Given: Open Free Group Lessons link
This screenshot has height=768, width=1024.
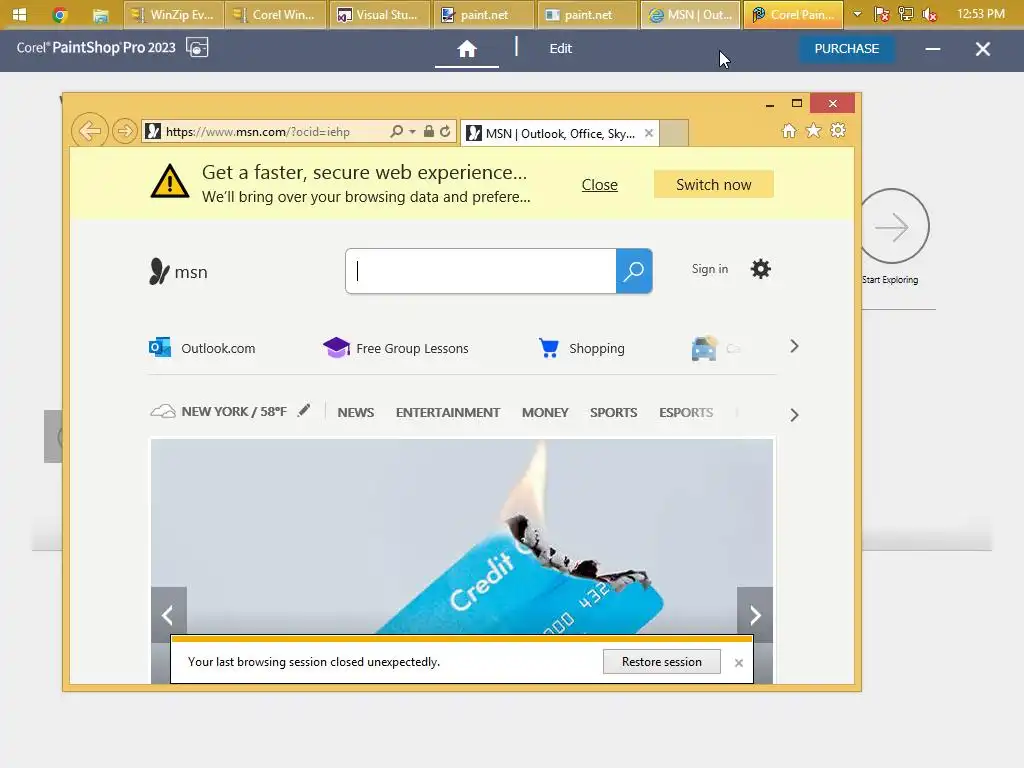Looking at the screenshot, I should (x=396, y=348).
